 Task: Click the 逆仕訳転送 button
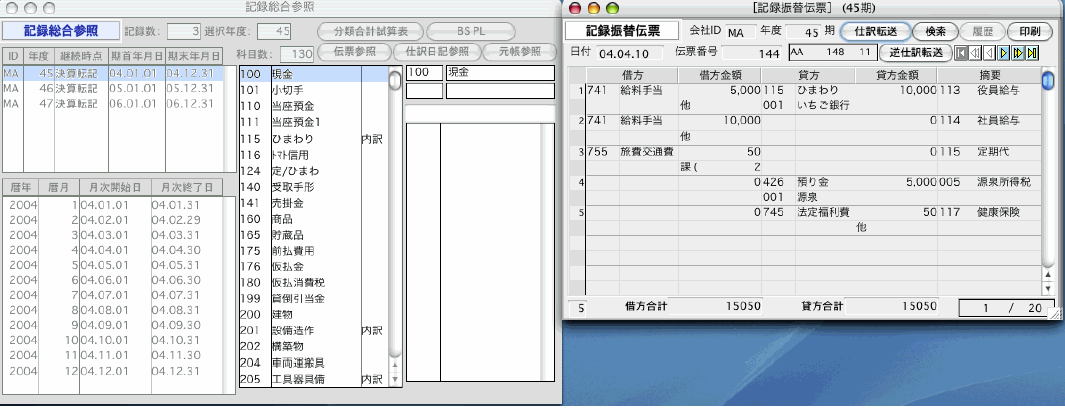click(x=915, y=53)
